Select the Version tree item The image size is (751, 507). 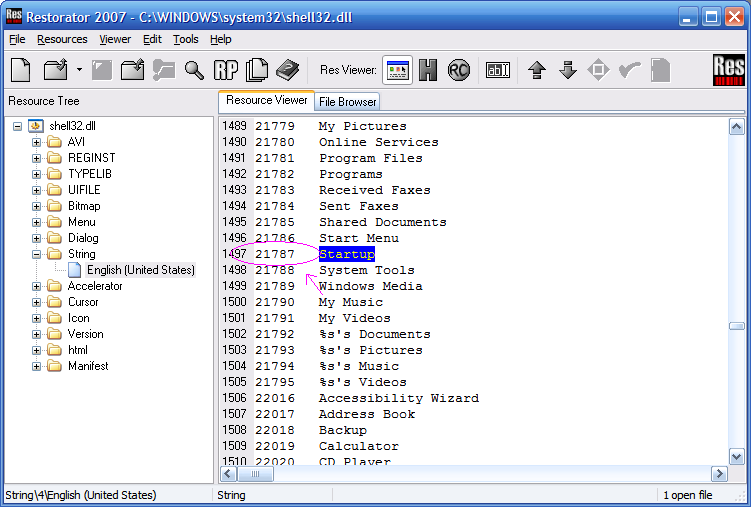click(85, 334)
